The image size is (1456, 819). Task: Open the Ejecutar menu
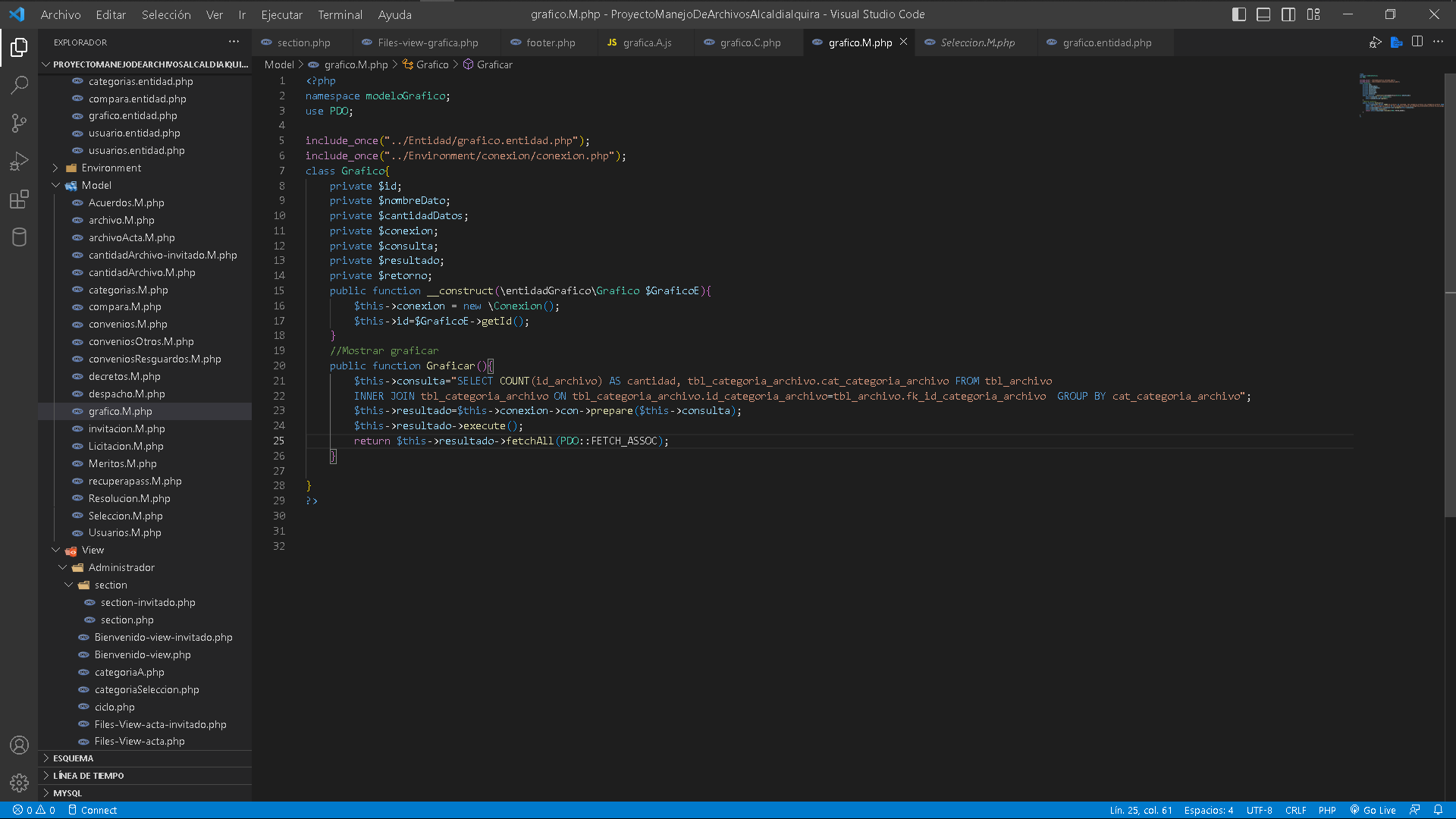tap(281, 14)
